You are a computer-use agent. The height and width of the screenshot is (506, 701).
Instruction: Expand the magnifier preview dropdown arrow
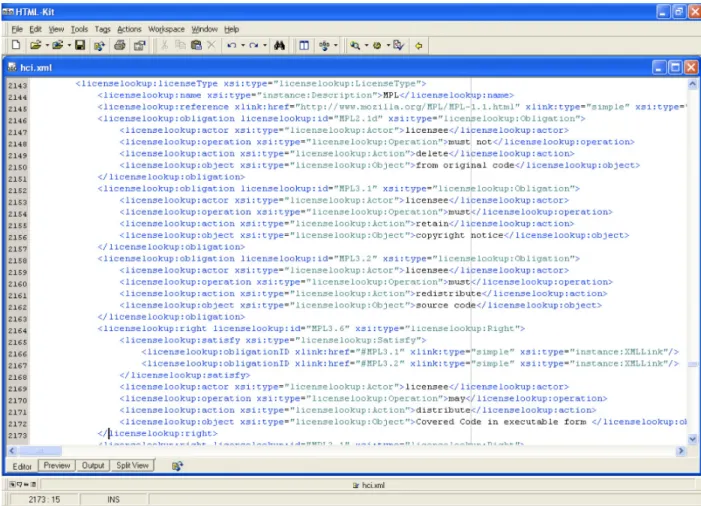pyautogui.click(x=366, y=46)
